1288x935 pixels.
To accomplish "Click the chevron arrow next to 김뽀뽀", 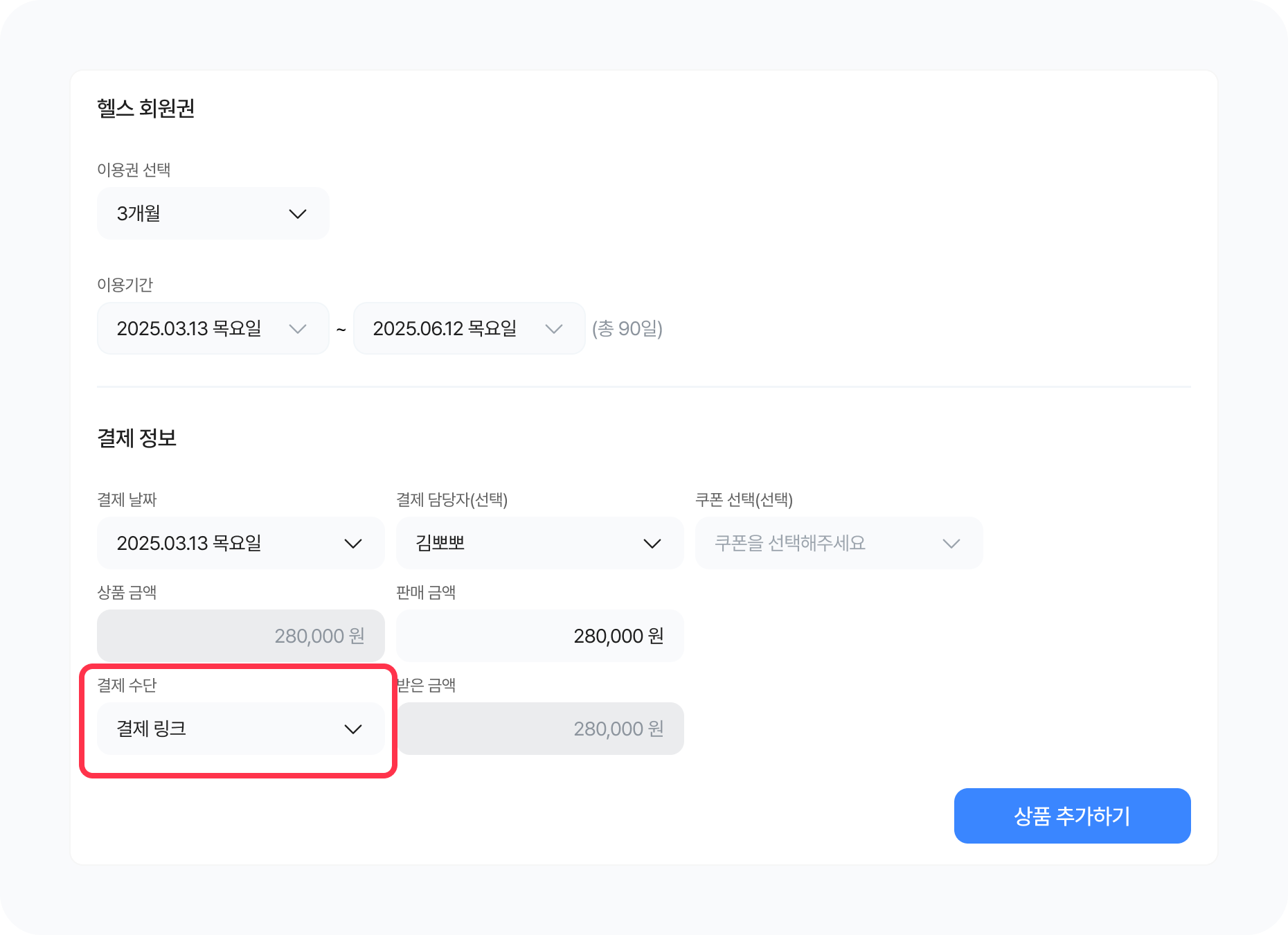I will click(652, 544).
